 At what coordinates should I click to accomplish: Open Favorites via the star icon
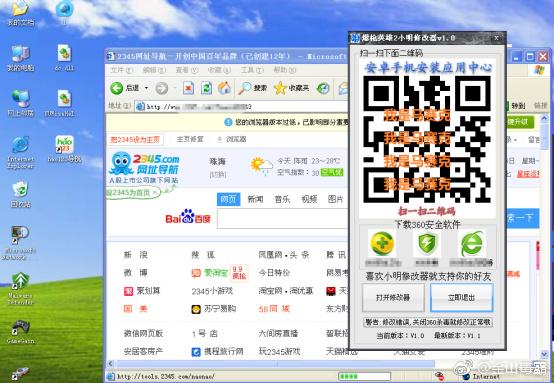[x=280, y=88]
